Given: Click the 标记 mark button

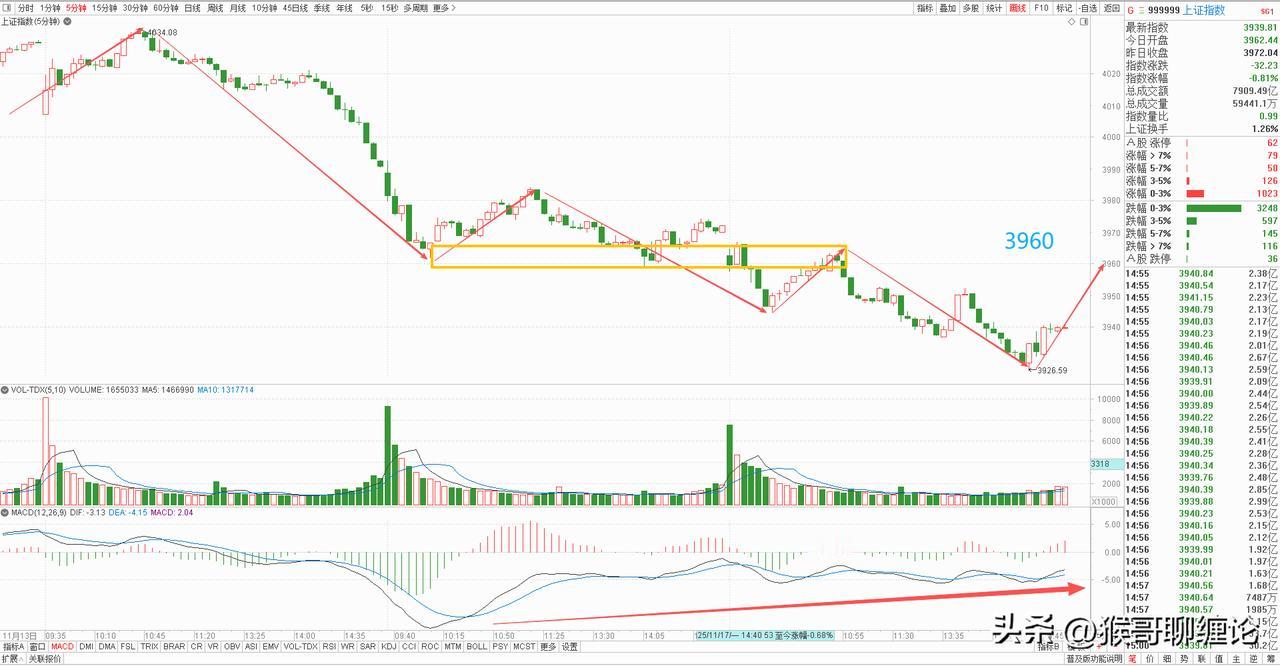Looking at the screenshot, I should pyautogui.click(x=1064, y=8).
